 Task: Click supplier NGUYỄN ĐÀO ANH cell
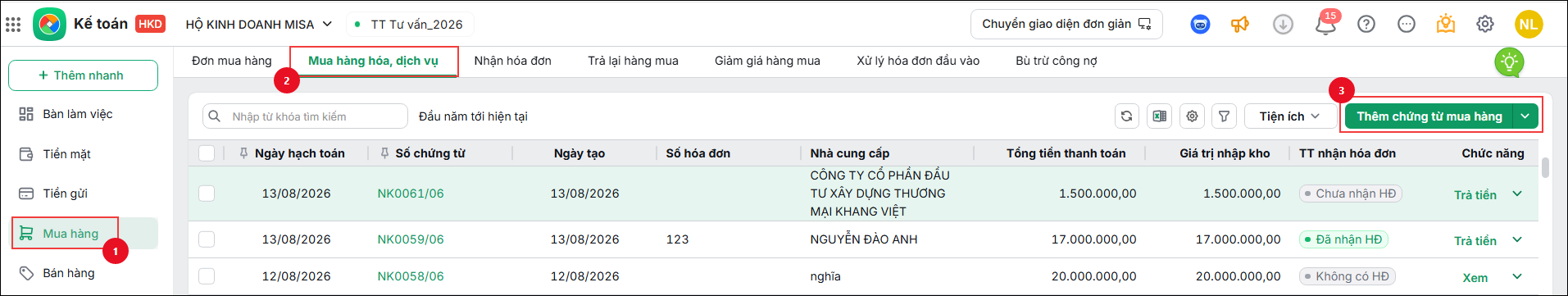[x=864, y=239]
